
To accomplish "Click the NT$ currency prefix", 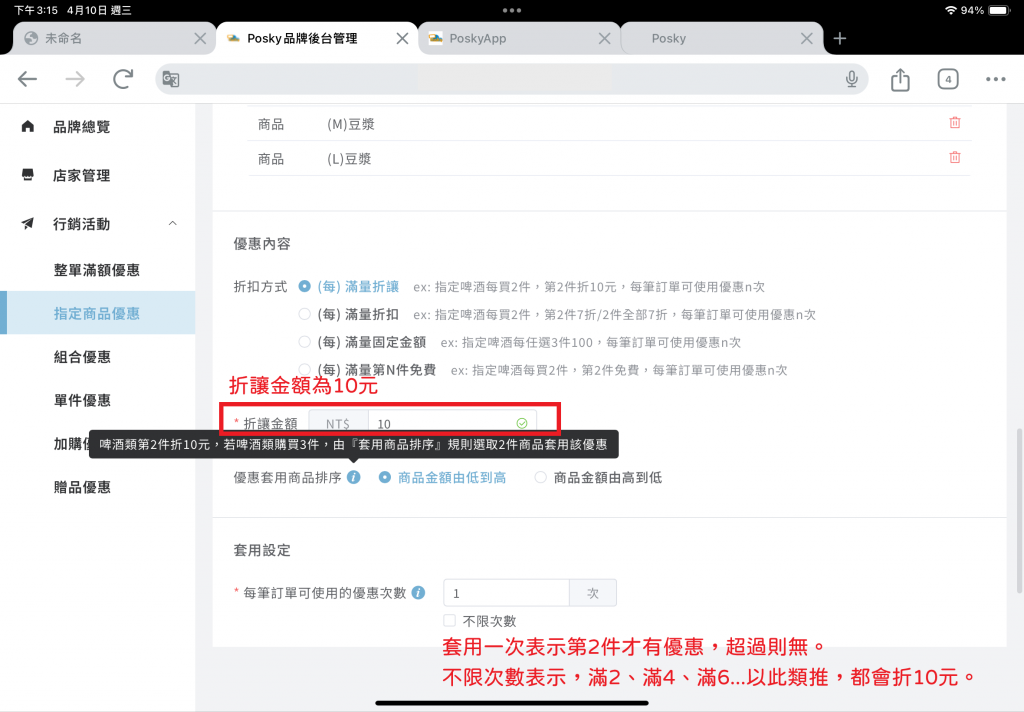I will click(x=338, y=423).
